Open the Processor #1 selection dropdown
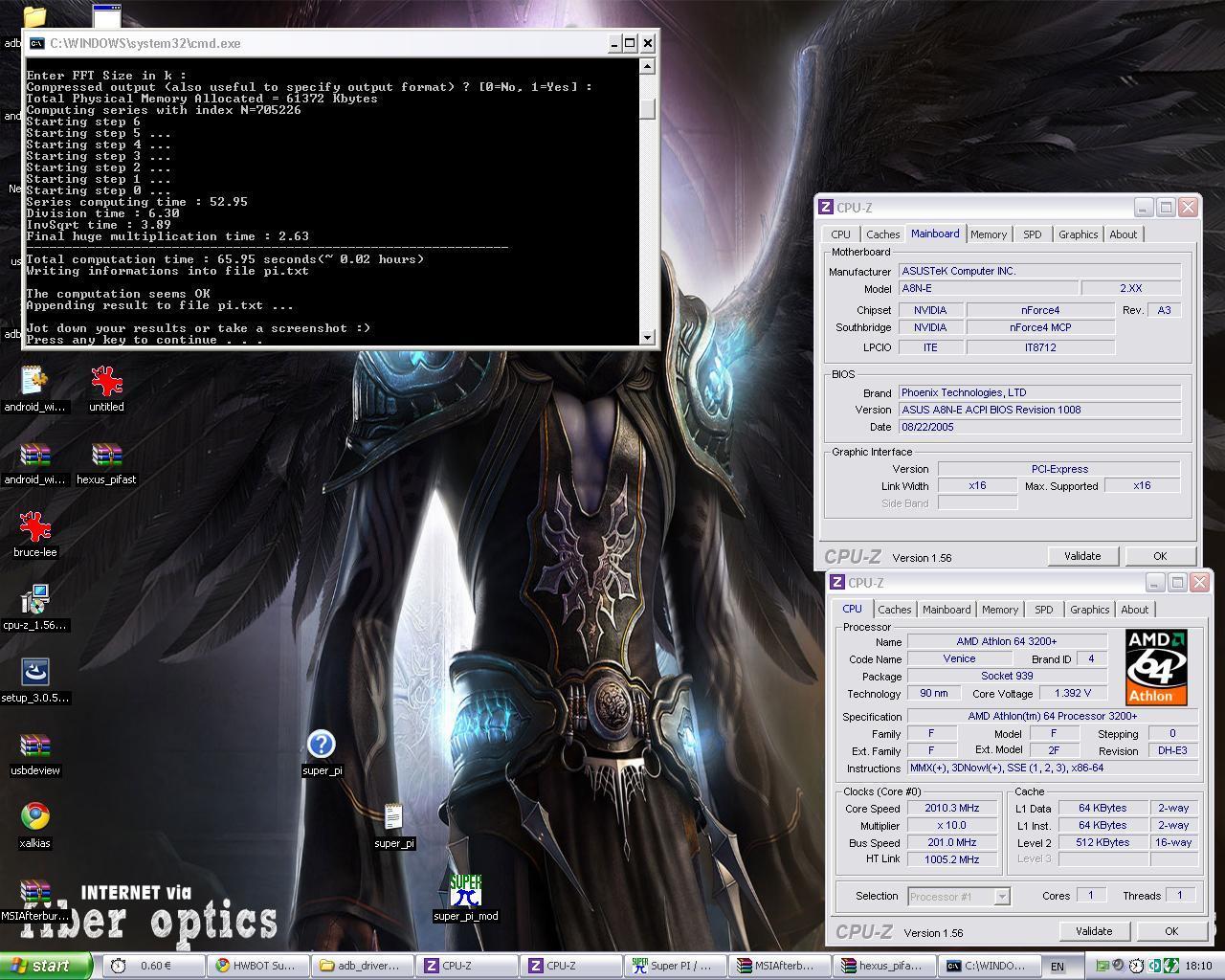Viewport: 1225px width, 980px height. pos(958,897)
